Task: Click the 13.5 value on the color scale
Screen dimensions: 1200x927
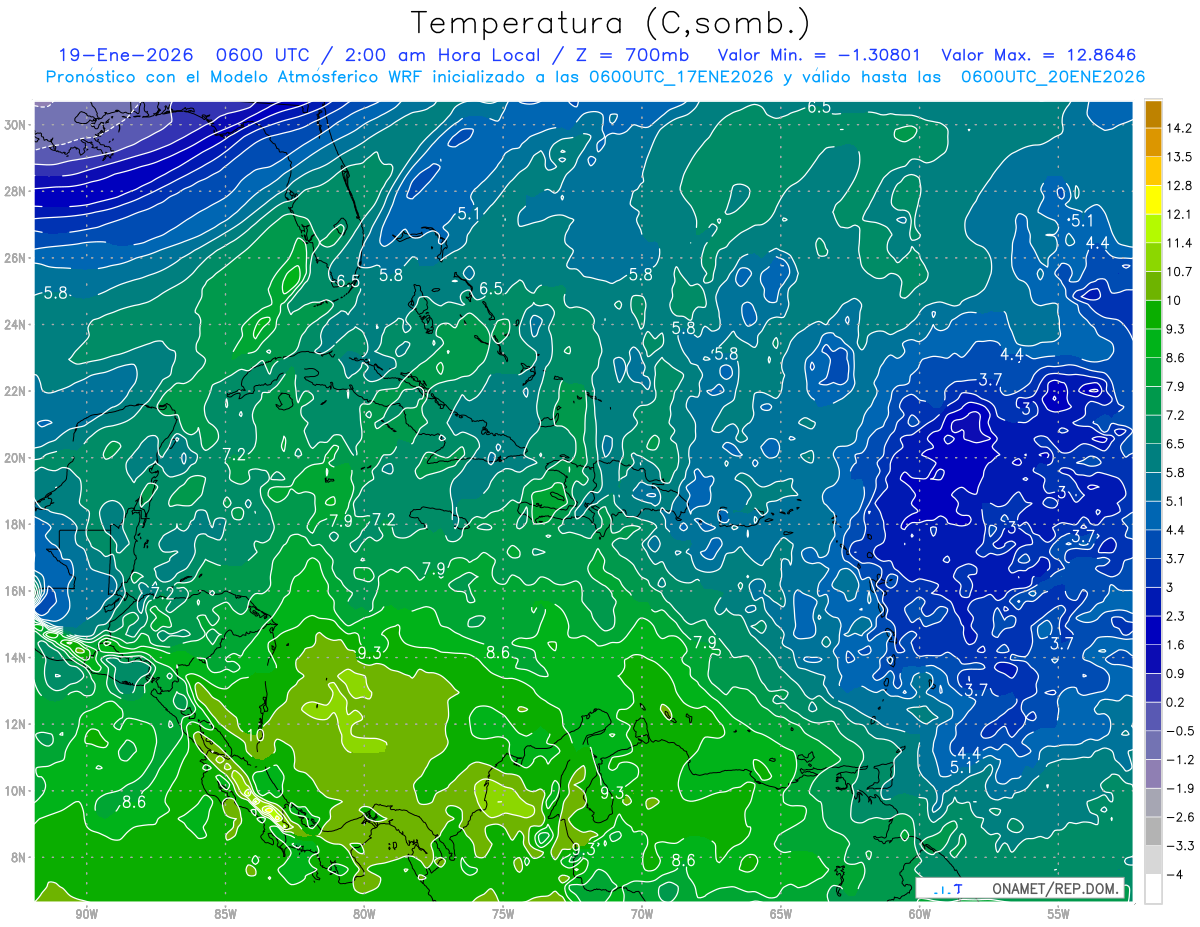Action: point(1178,157)
